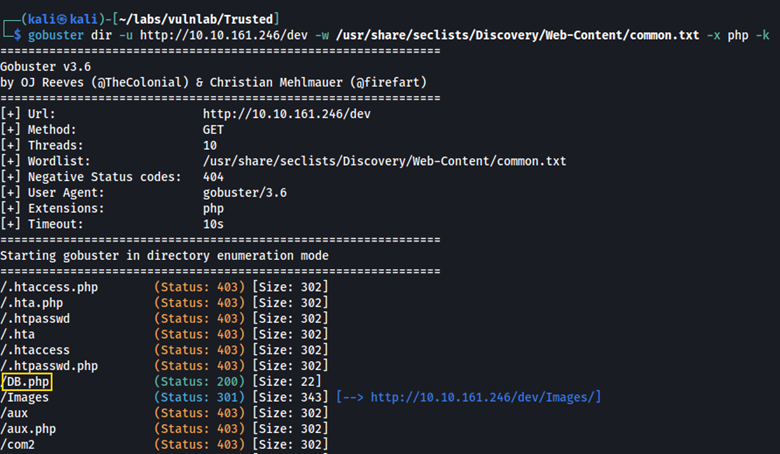Viewport: 780px width, 454px height.
Task: Select the /.htpasswd result line path
Action: 35,319
